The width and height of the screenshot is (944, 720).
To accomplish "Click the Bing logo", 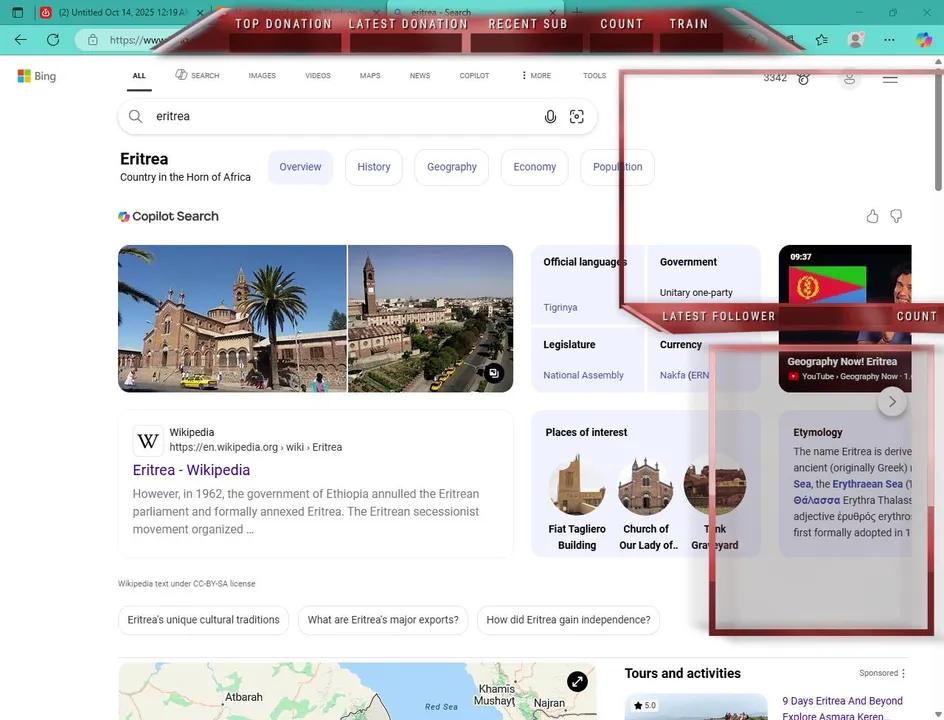I will pos(37,76).
